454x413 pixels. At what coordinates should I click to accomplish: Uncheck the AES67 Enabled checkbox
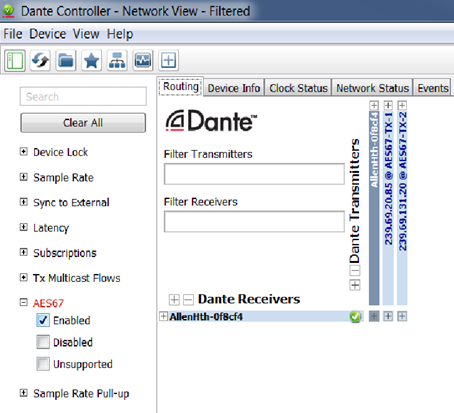point(43,320)
